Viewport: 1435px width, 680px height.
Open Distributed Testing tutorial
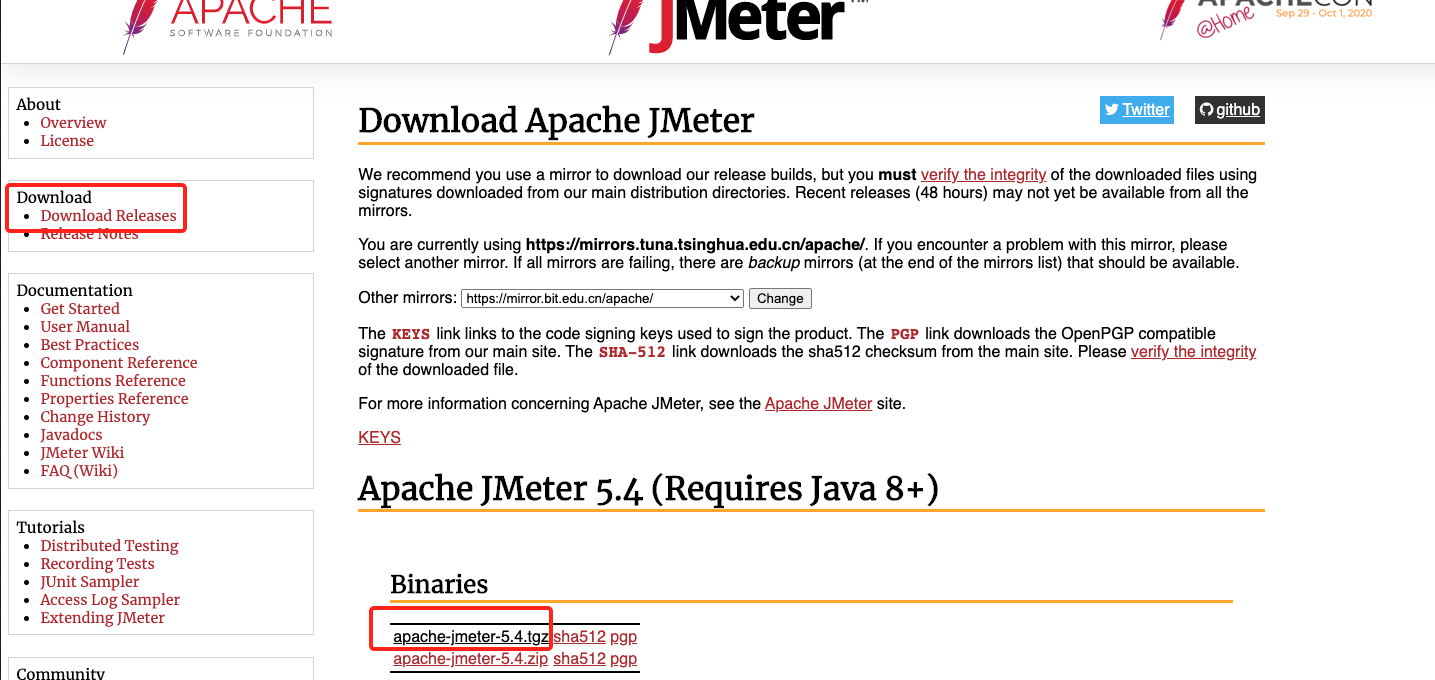tap(109, 546)
